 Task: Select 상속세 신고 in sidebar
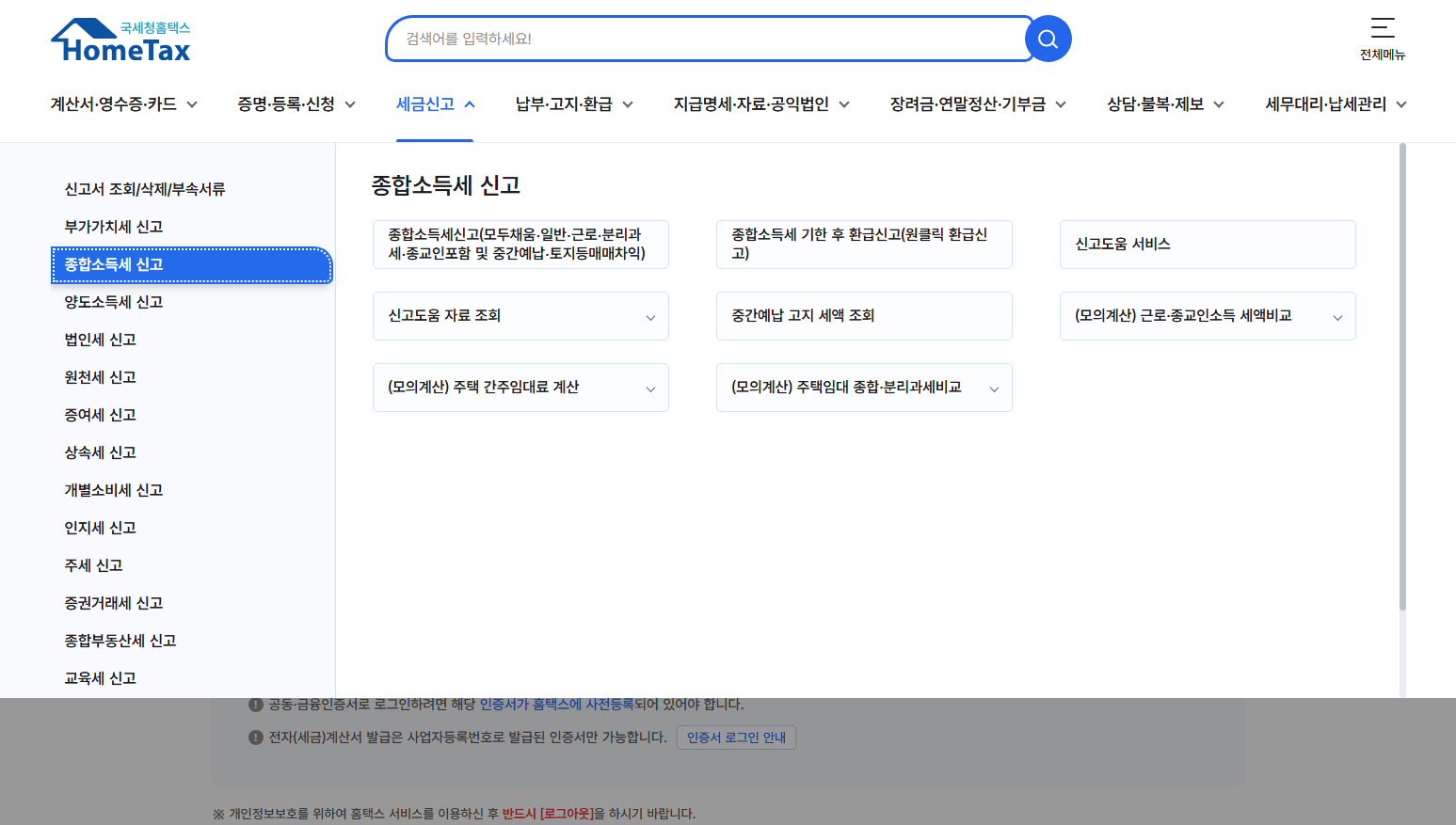click(x=101, y=452)
